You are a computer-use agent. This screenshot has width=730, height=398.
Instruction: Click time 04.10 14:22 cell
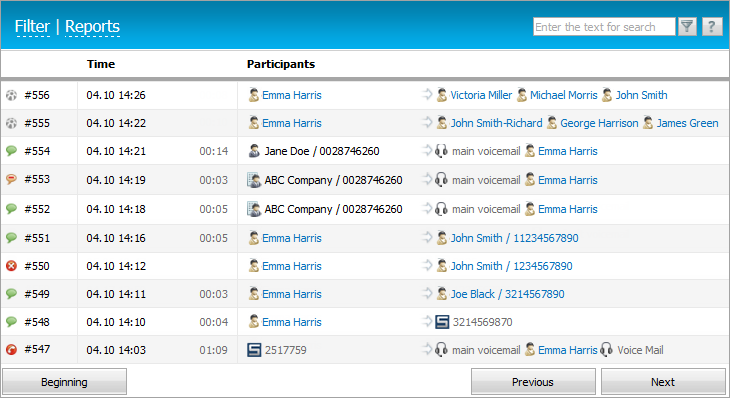116,123
